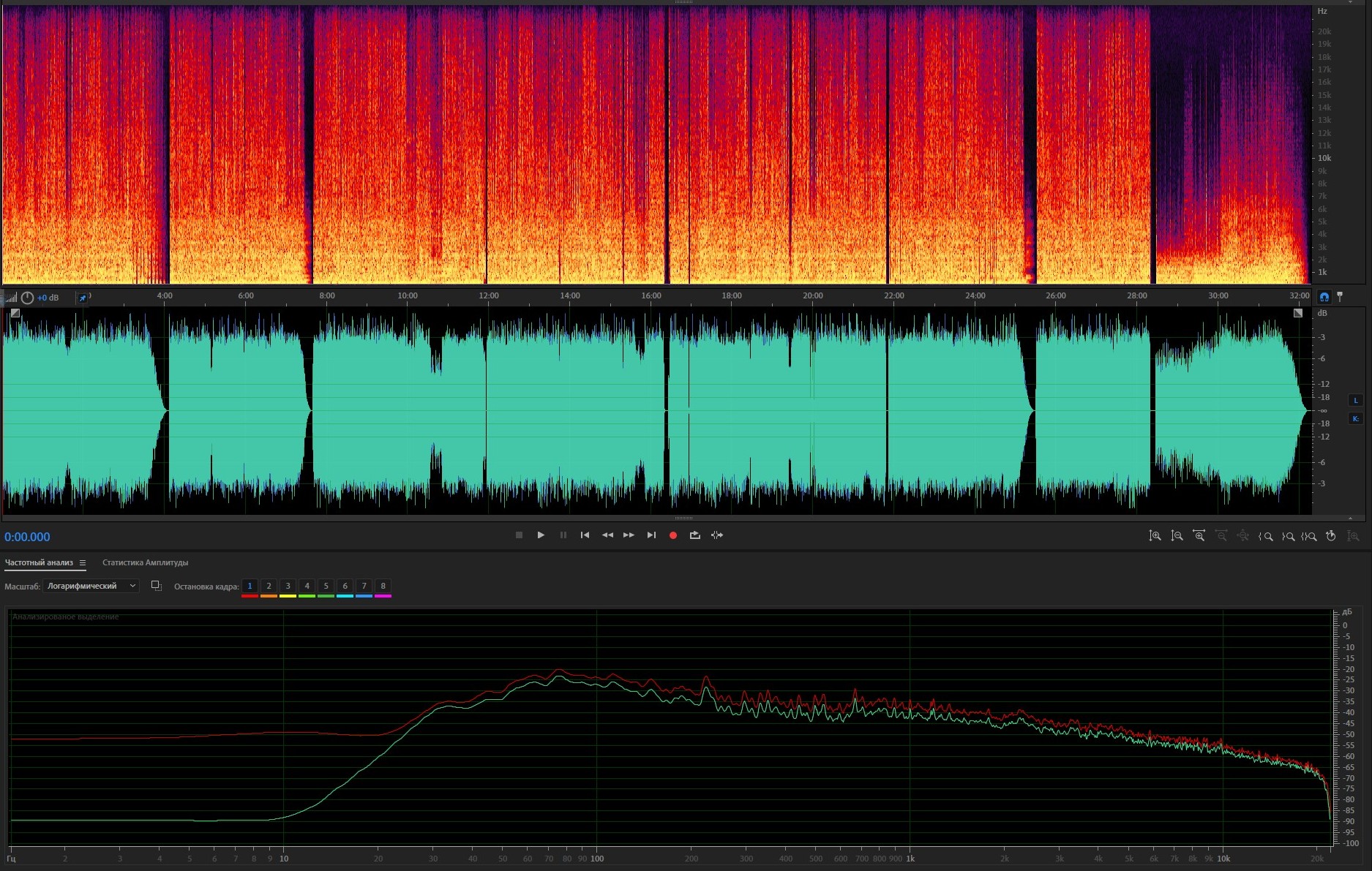Select the Частотный анализ tab

pyautogui.click(x=39, y=562)
